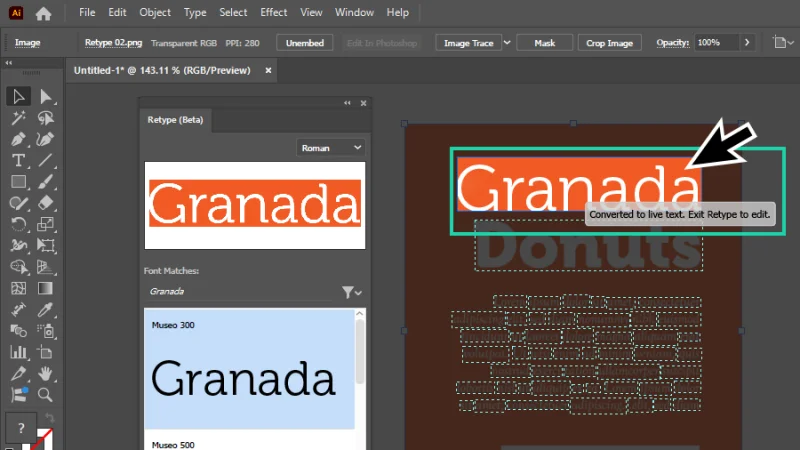This screenshot has height=450, width=800.
Task: Choose the Column Graph tool
Action: click(18, 352)
